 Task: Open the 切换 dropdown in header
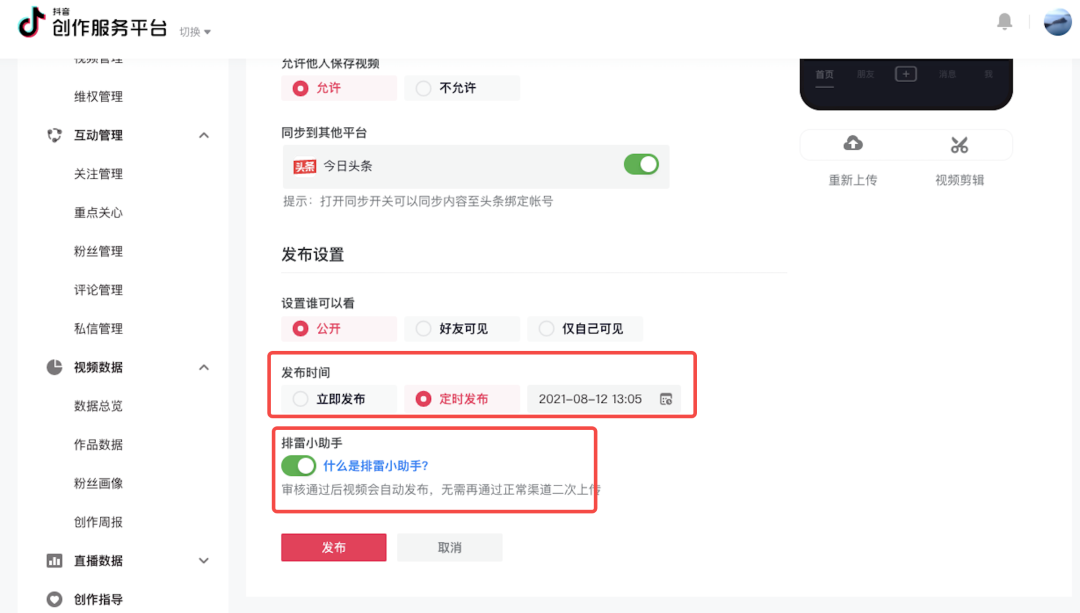coord(195,32)
